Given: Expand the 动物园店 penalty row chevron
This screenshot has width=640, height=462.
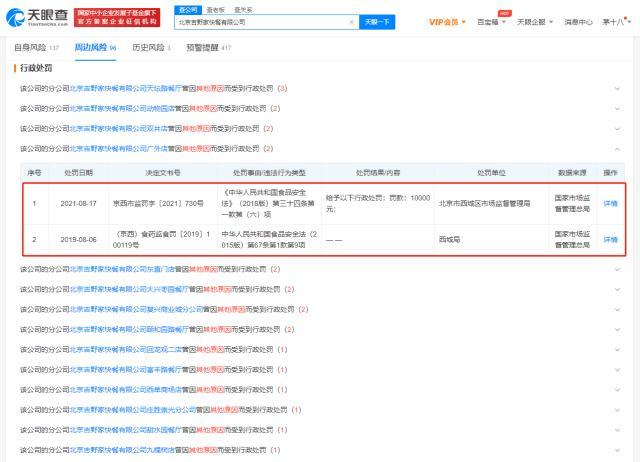Looking at the screenshot, I should click(617, 109).
